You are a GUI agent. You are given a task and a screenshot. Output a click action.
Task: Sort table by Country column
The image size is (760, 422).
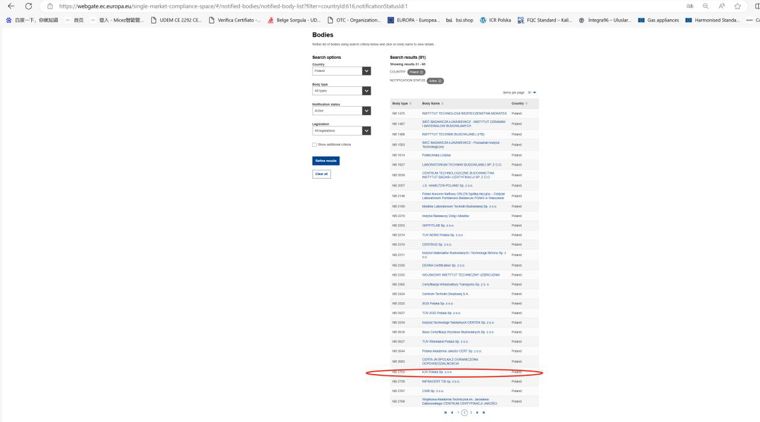[x=520, y=103]
